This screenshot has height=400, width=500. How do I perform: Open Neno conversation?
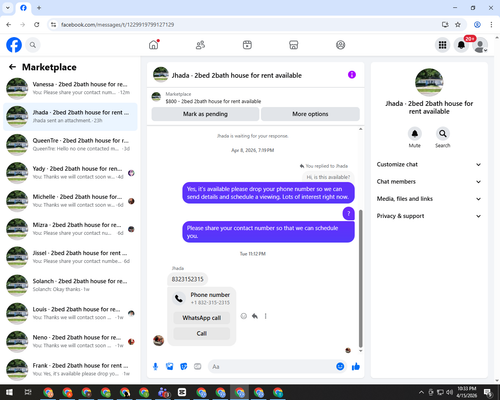coord(70,341)
